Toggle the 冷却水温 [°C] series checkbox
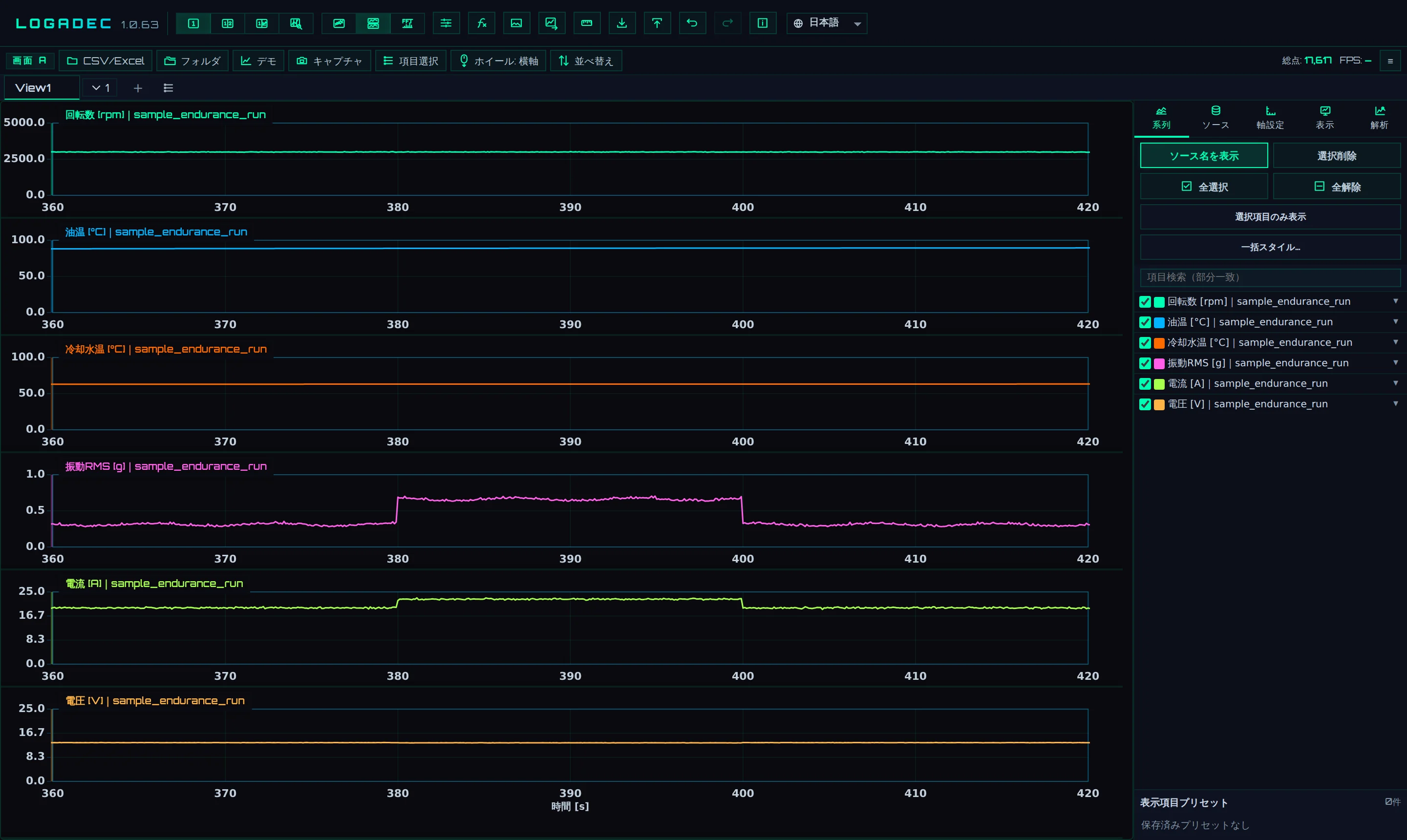The height and width of the screenshot is (840, 1407). click(x=1145, y=343)
